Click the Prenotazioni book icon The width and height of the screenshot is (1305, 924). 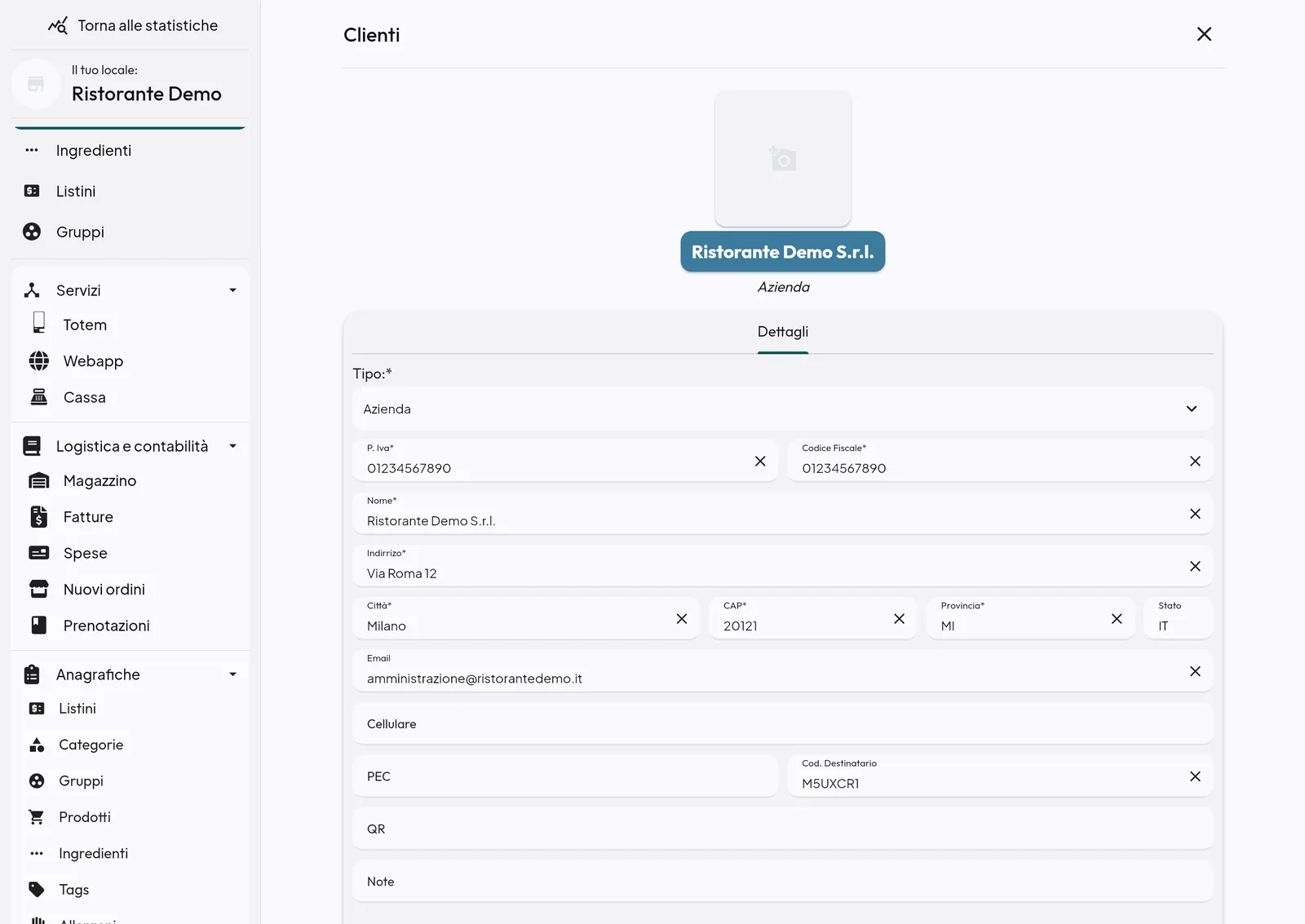[38, 625]
